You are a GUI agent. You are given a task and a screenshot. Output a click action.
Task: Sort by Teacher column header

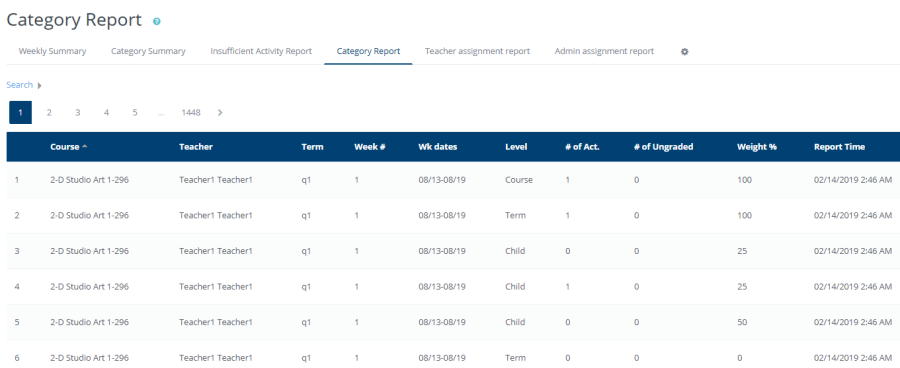pos(196,147)
